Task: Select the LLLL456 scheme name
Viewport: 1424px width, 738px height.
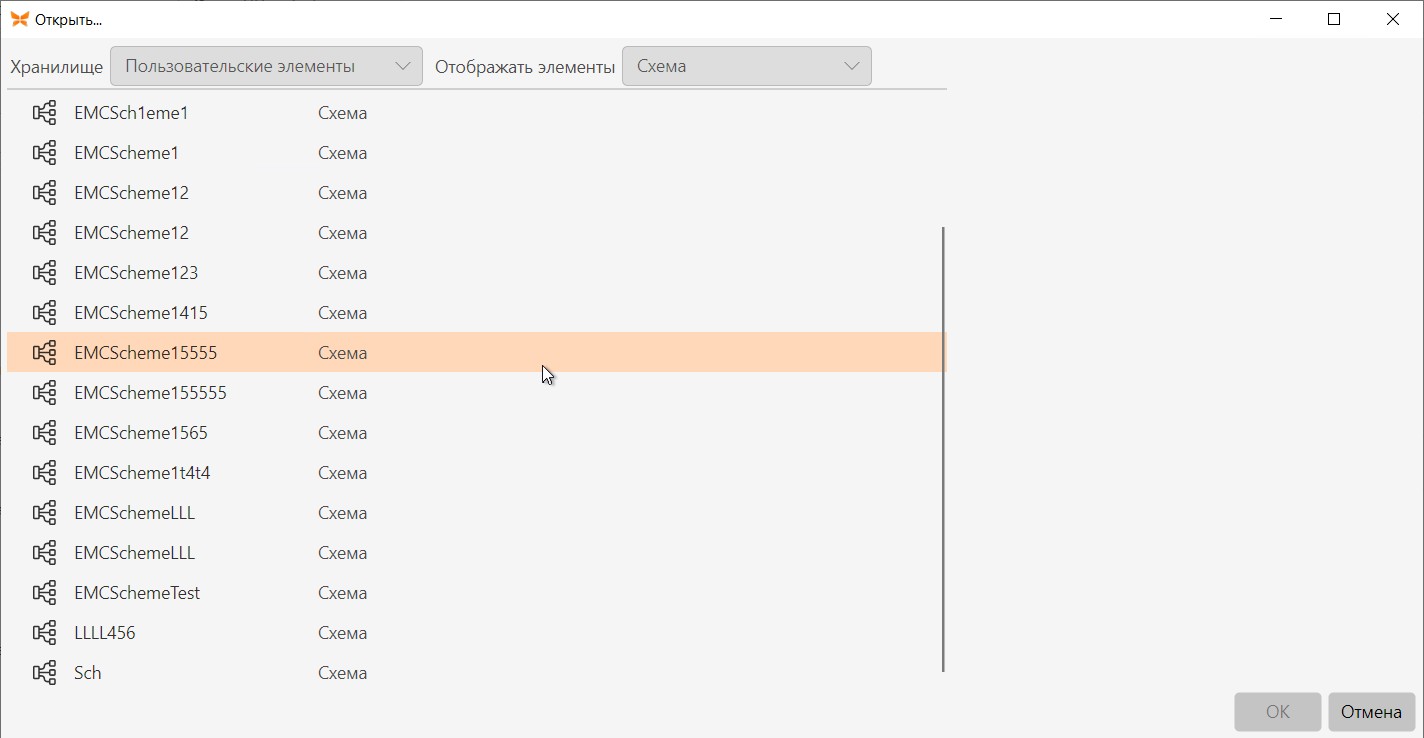Action: tap(105, 633)
